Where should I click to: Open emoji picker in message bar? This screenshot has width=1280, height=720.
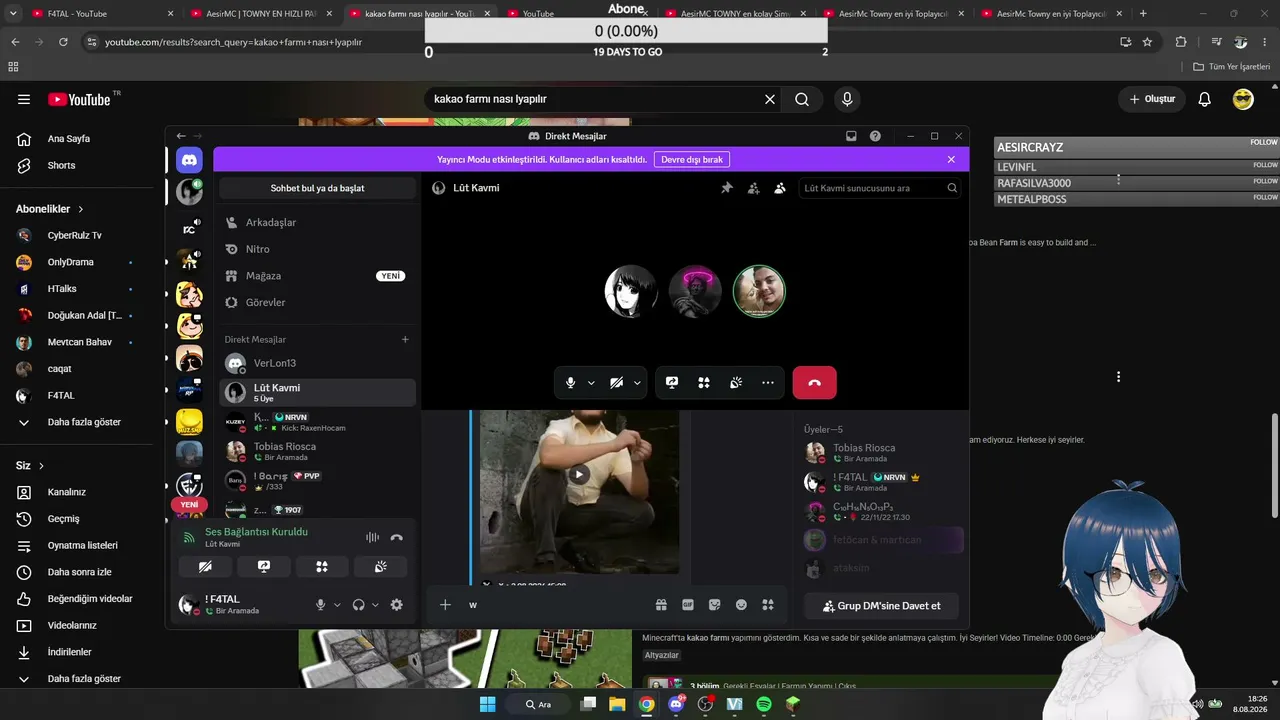pyautogui.click(x=741, y=605)
